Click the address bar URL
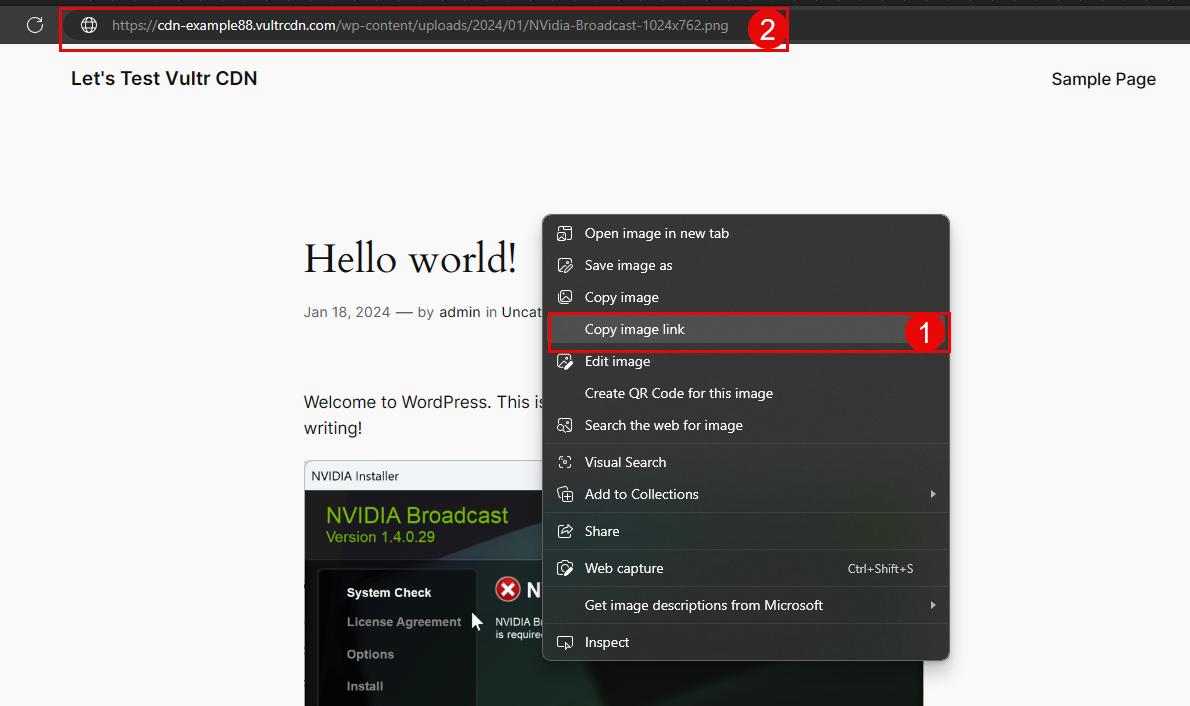1190x706 pixels. [420, 26]
